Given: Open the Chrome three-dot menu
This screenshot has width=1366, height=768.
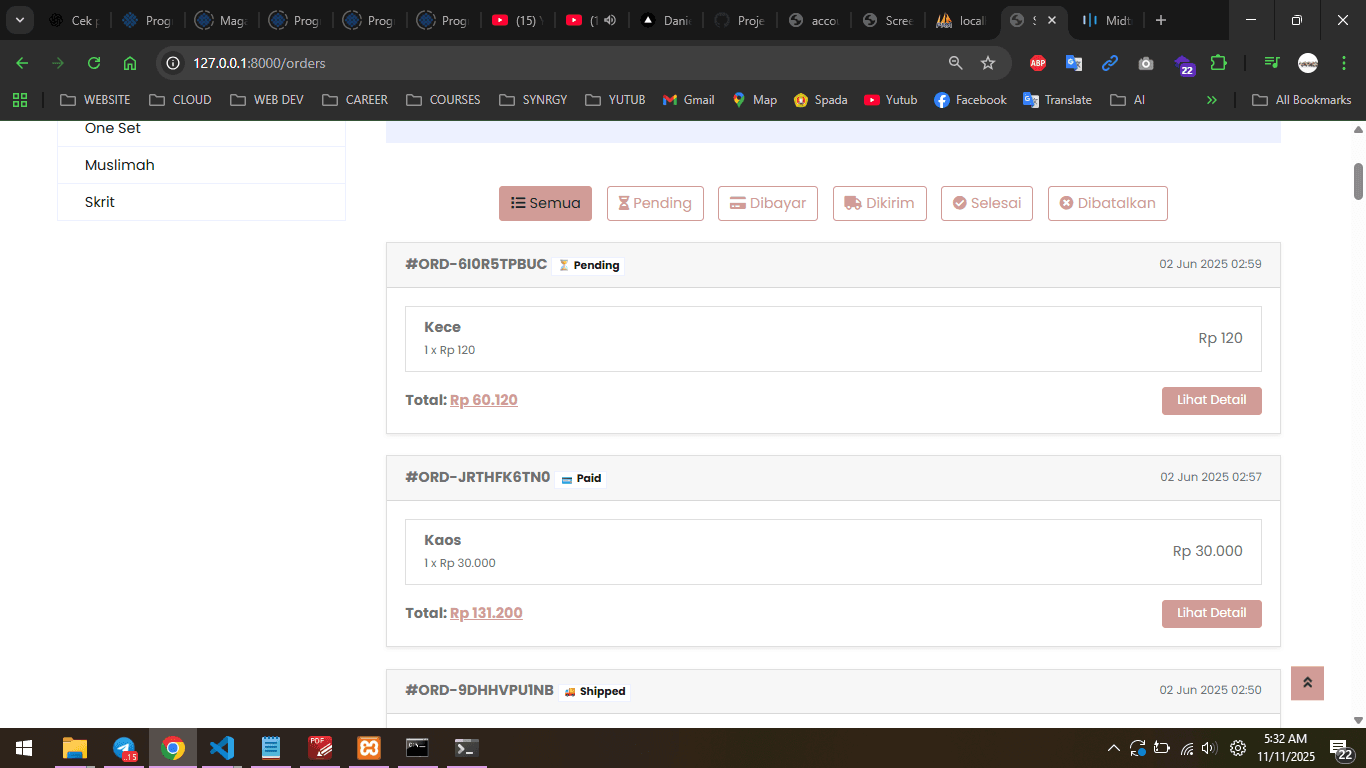Looking at the screenshot, I should (1343, 62).
